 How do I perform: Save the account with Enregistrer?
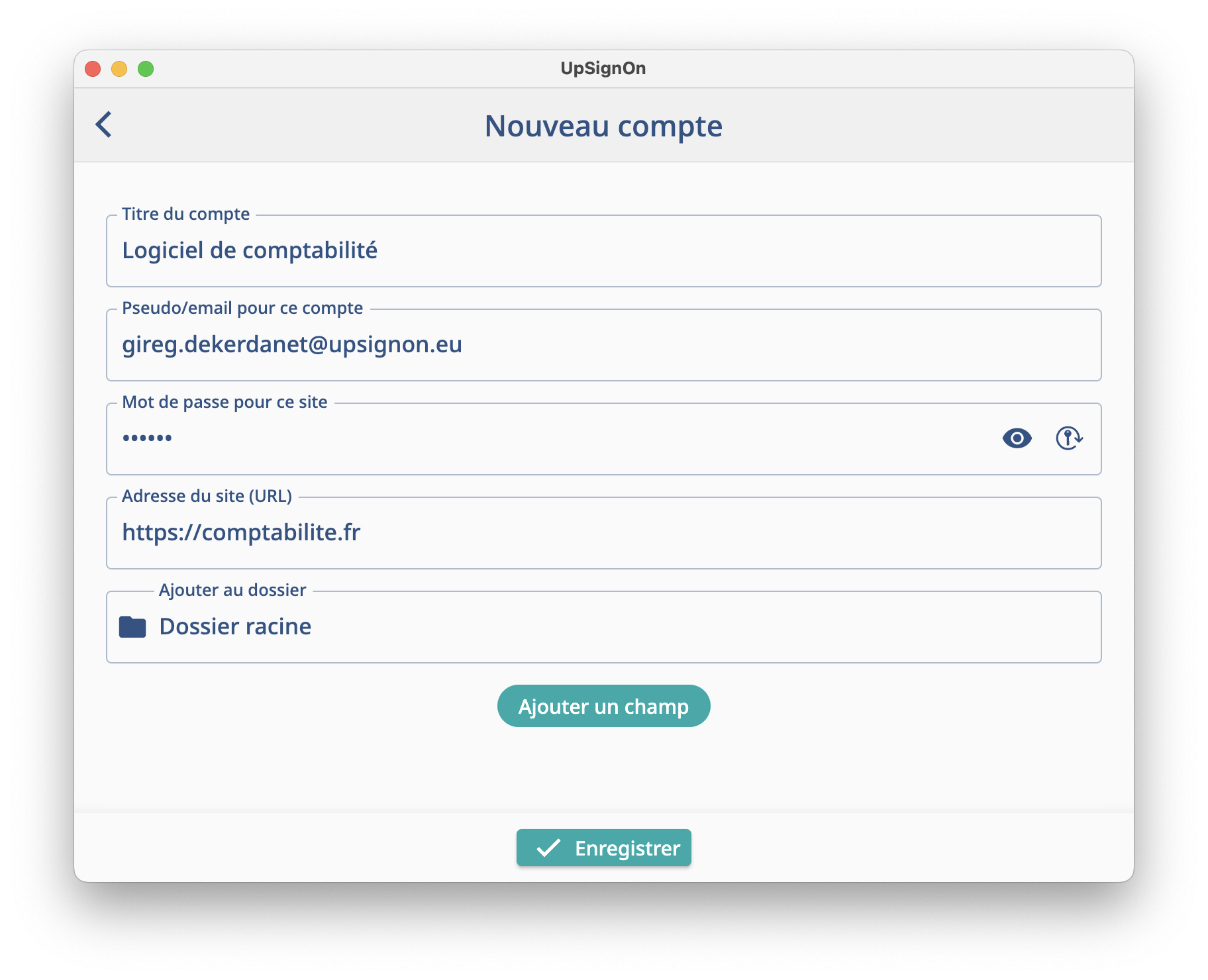click(603, 848)
